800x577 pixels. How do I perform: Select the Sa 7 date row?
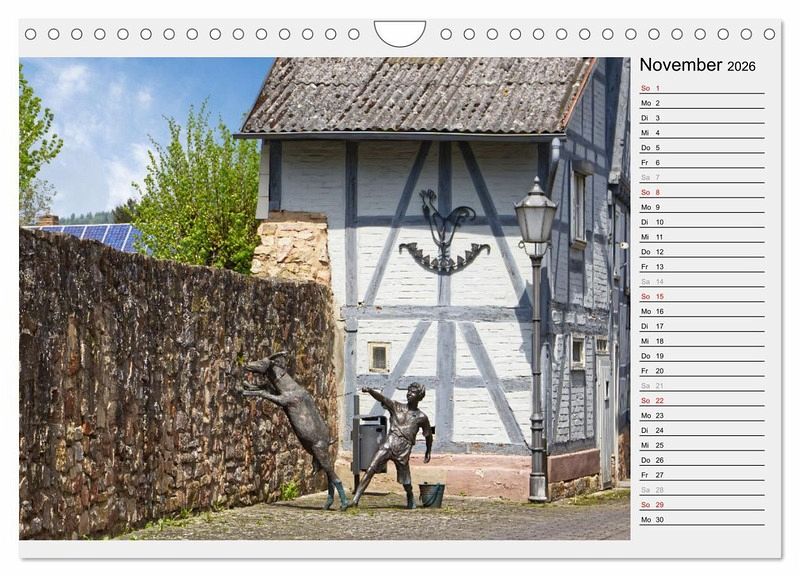pyautogui.click(x=701, y=177)
